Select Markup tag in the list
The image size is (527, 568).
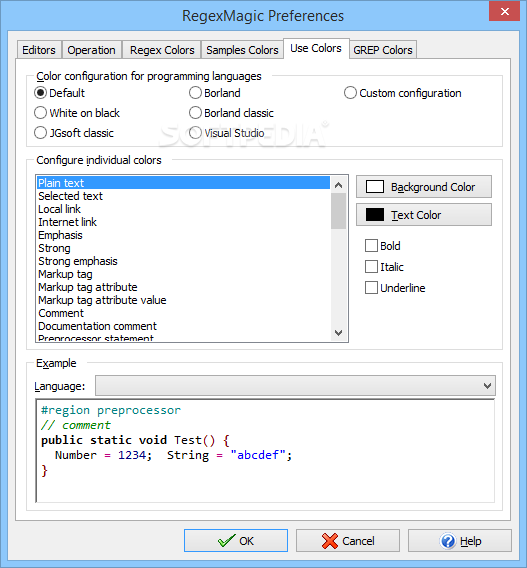(x=183, y=274)
